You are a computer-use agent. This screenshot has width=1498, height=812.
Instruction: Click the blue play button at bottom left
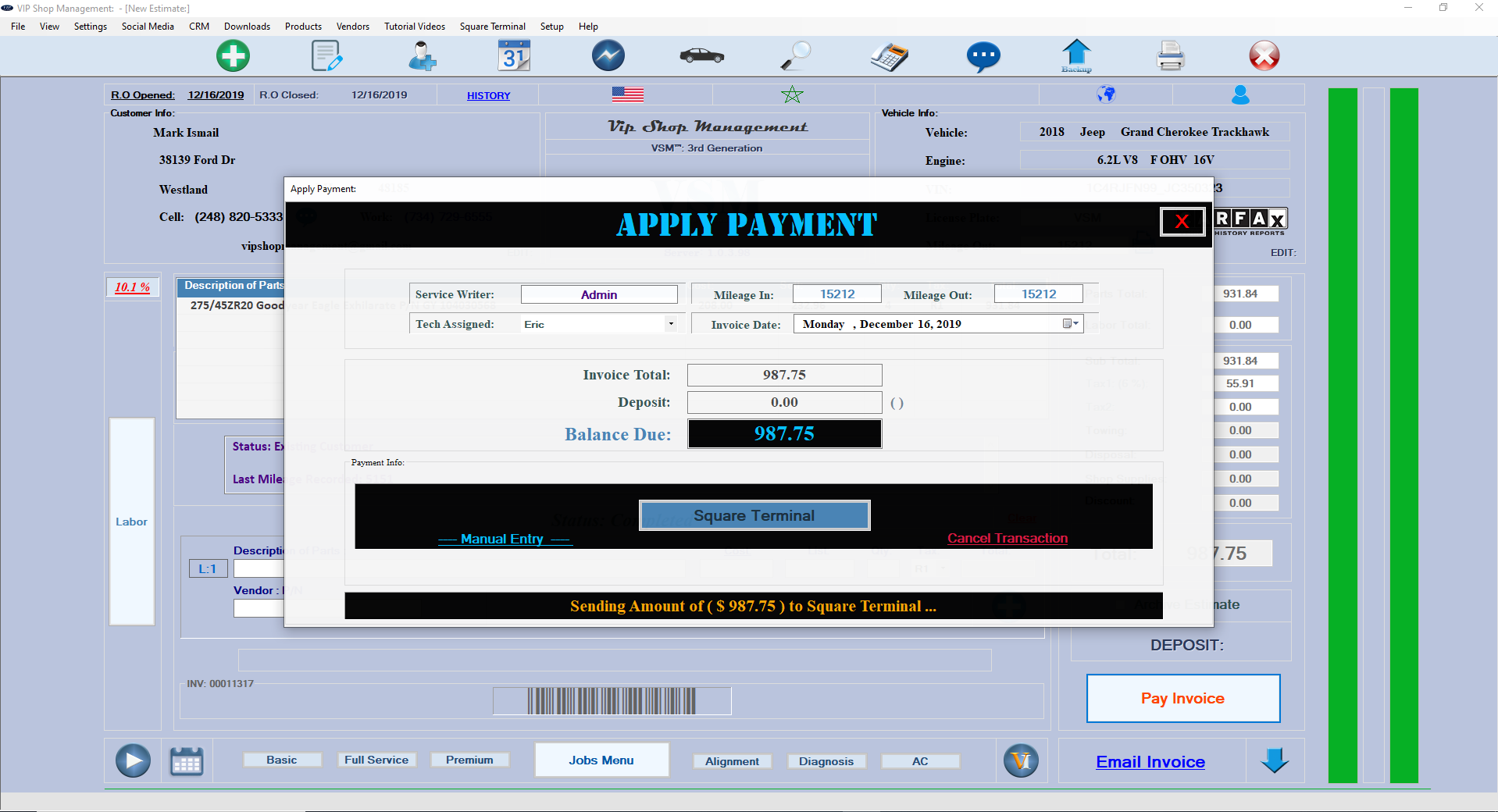133,760
